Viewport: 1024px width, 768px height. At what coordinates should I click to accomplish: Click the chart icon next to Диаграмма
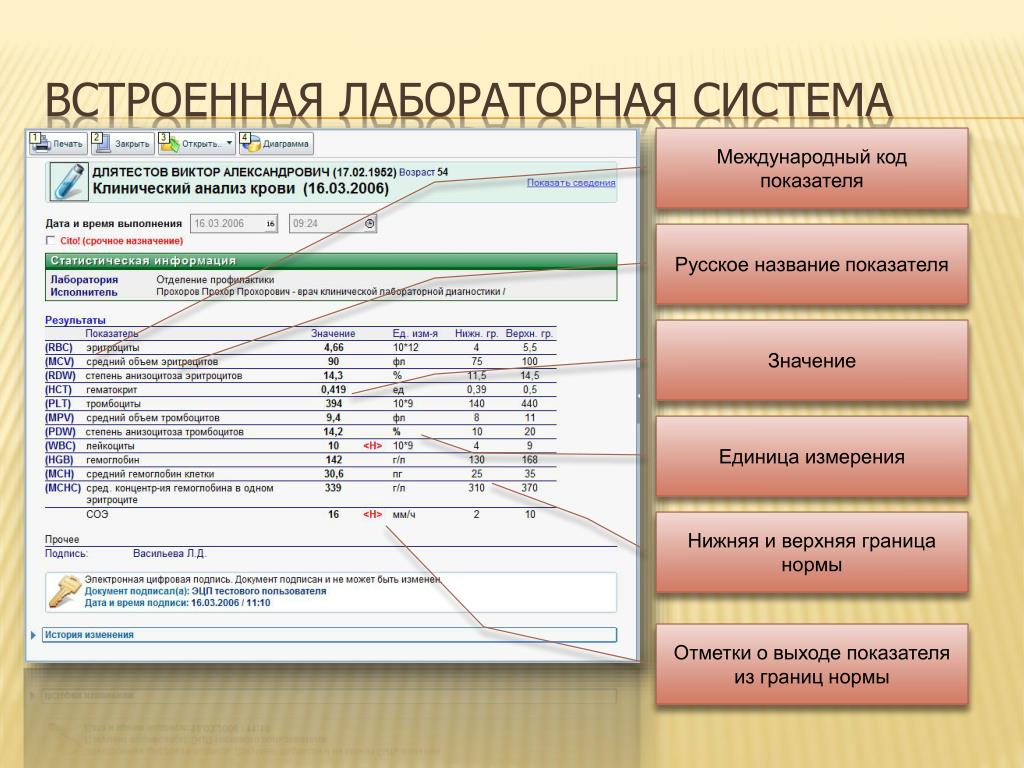pyautogui.click(x=250, y=144)
